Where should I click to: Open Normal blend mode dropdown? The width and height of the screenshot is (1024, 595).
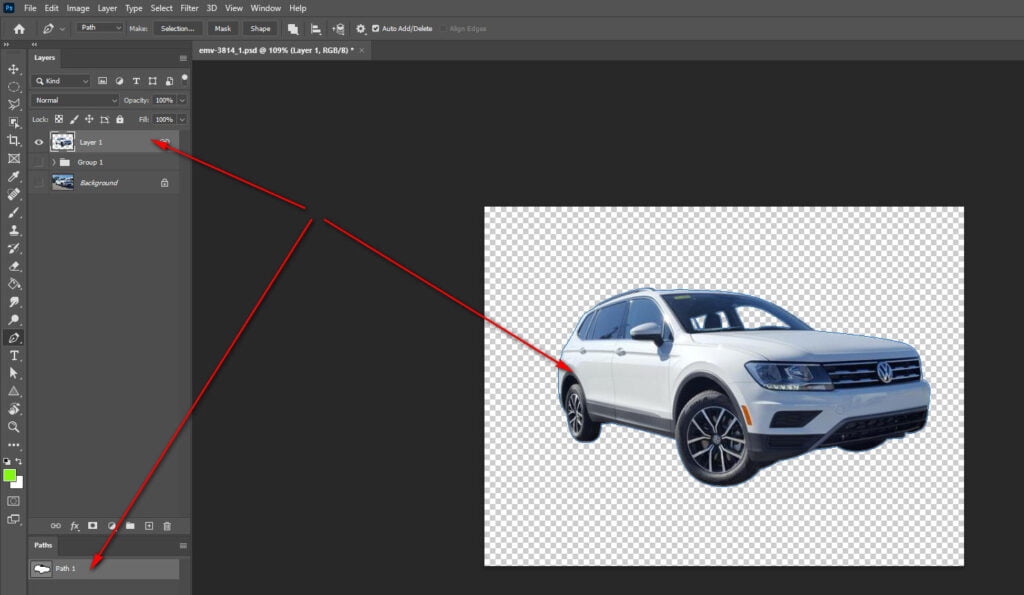[74, 101]
